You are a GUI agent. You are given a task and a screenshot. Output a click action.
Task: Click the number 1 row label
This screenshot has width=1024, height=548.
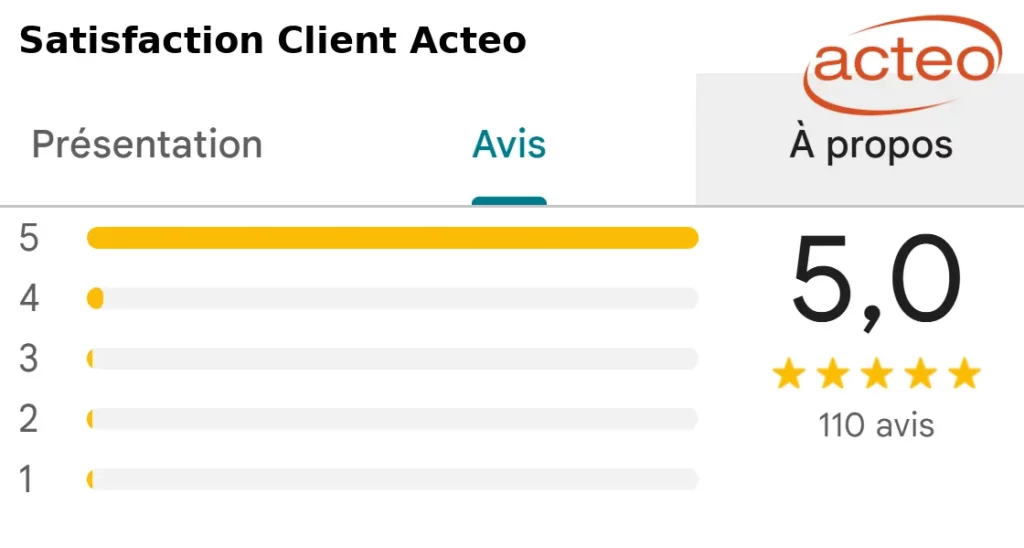click(27, 480)
